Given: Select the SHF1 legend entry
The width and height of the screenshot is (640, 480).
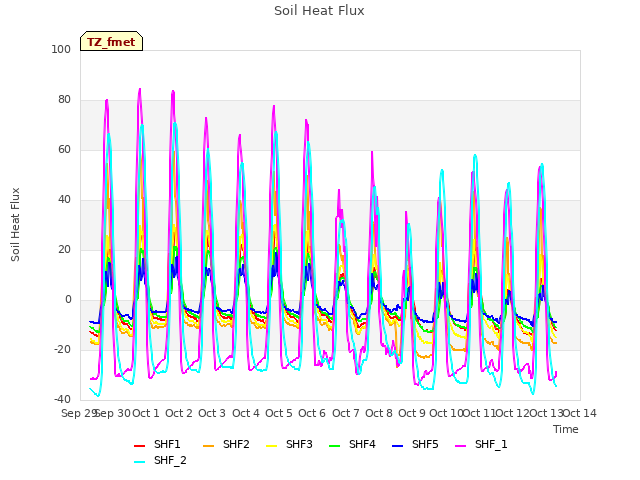Looking at the screenshot, I should point(157,444).
